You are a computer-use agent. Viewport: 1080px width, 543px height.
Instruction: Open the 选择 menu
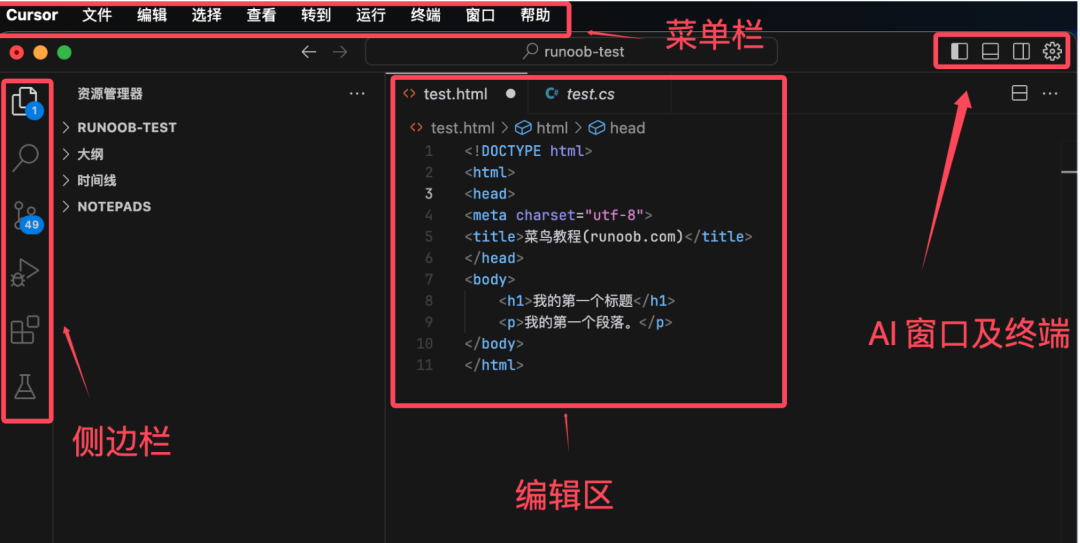pyautogui.click(x=207, y=15)
